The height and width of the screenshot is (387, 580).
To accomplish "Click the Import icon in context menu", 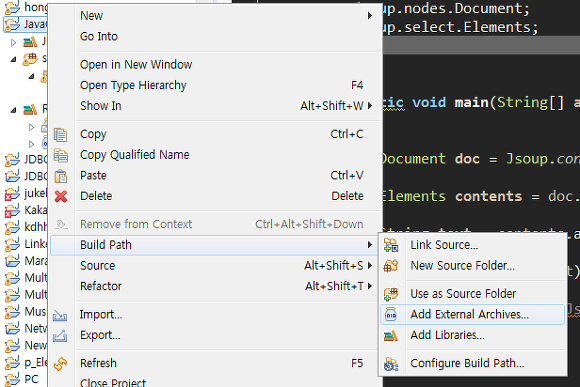I will point(60,315).
